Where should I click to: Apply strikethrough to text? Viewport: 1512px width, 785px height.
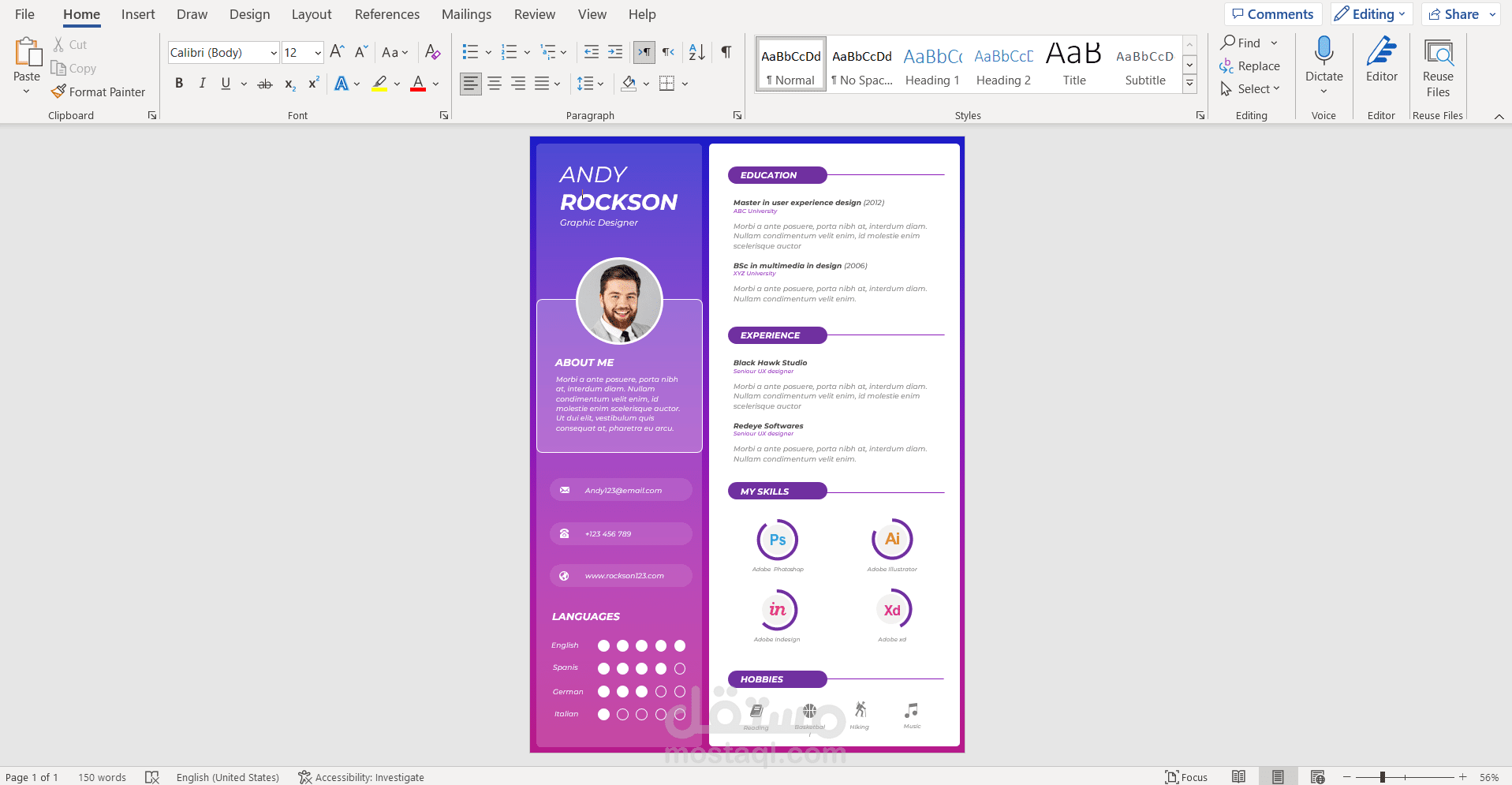tap(264, 83)
